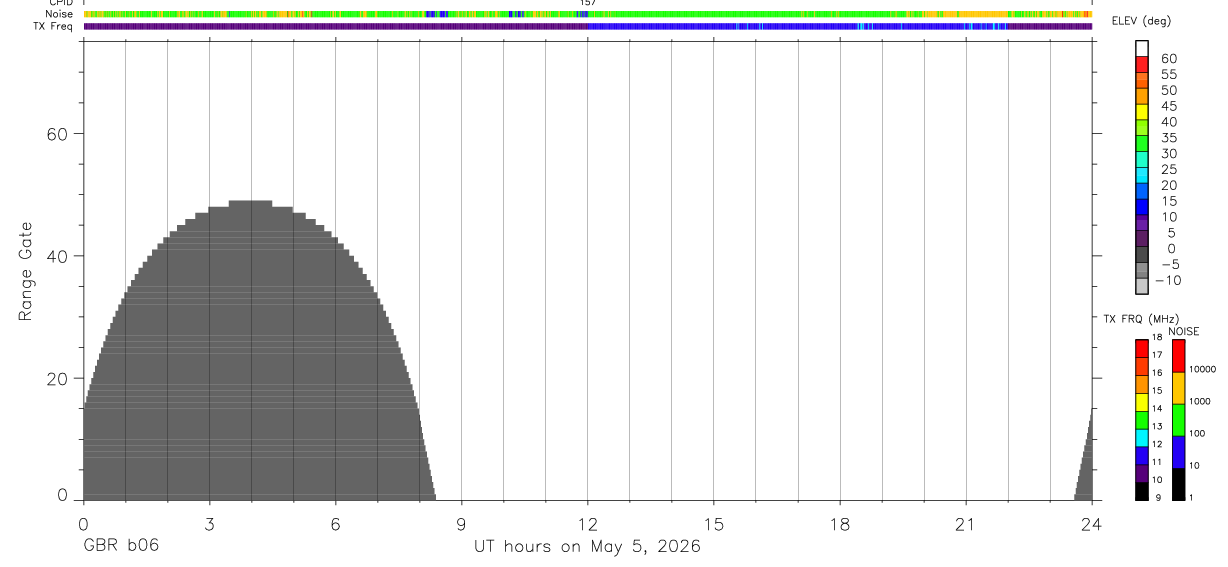Screen dimensions: 1228x567
Task: Select the 'NOISE' legend title
Action: pyautogui.click(x=1184, y=332)
